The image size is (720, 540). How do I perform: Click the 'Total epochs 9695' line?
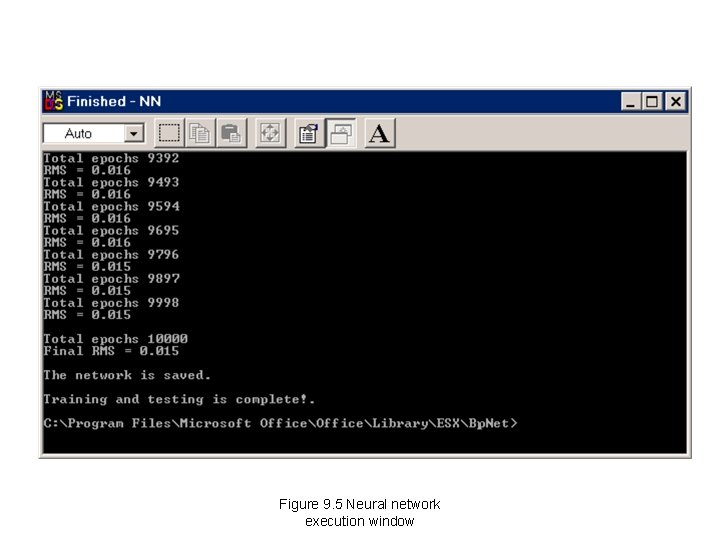coord(111,231)
